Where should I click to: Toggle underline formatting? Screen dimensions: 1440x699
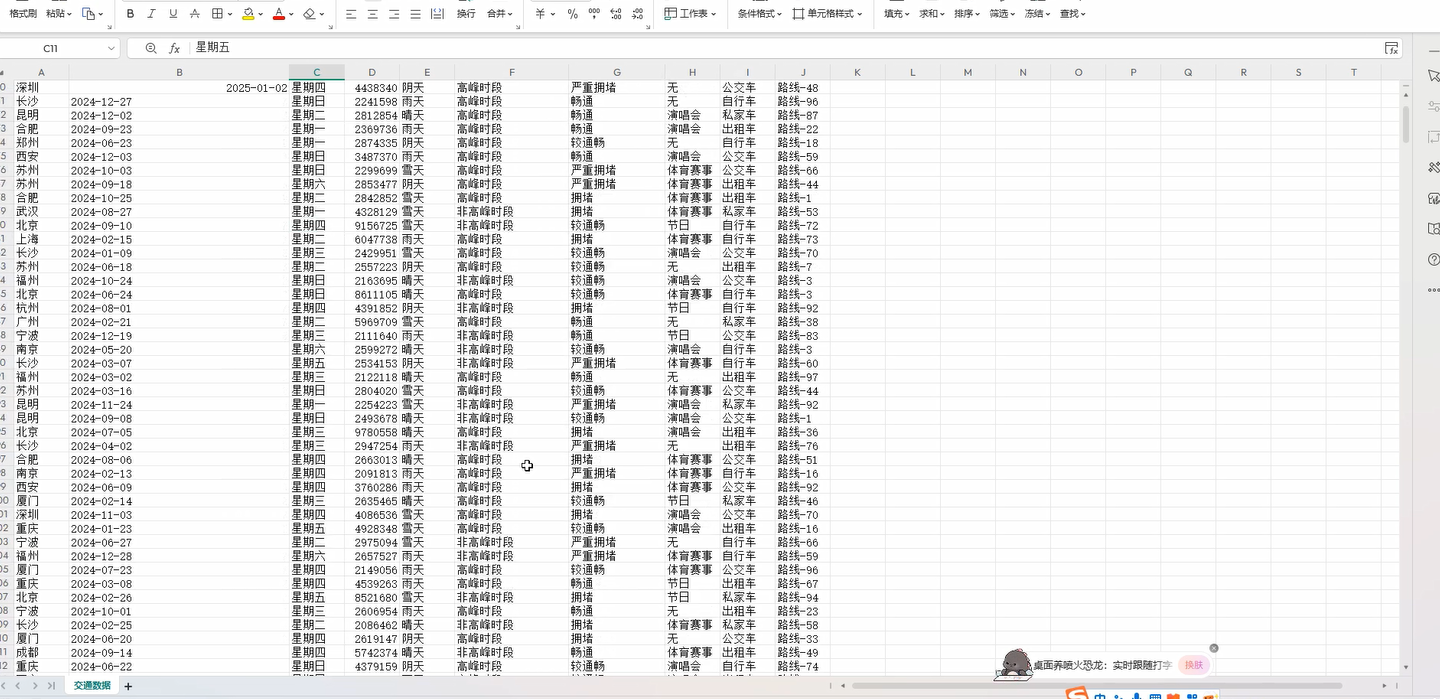(x=173, y=14)
